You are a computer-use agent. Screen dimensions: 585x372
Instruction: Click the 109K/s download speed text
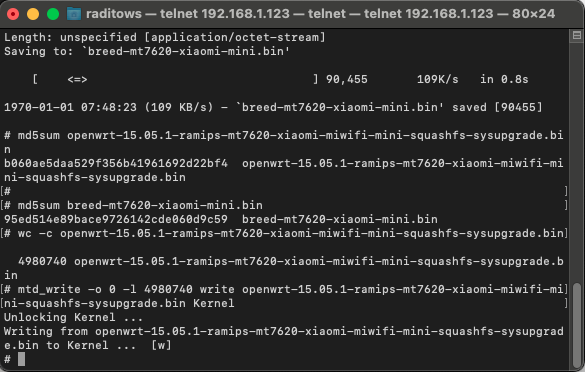438,79
